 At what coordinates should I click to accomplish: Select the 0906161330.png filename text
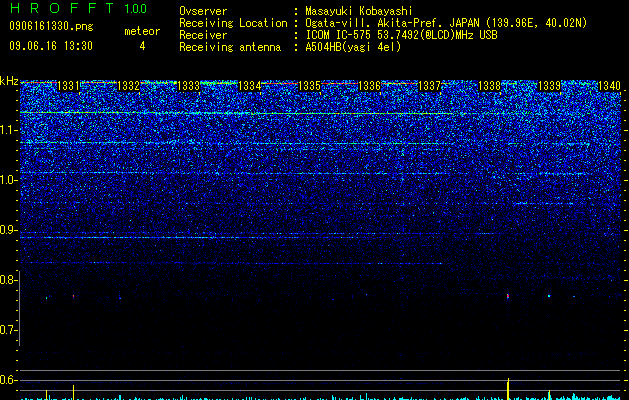point(51,27)
